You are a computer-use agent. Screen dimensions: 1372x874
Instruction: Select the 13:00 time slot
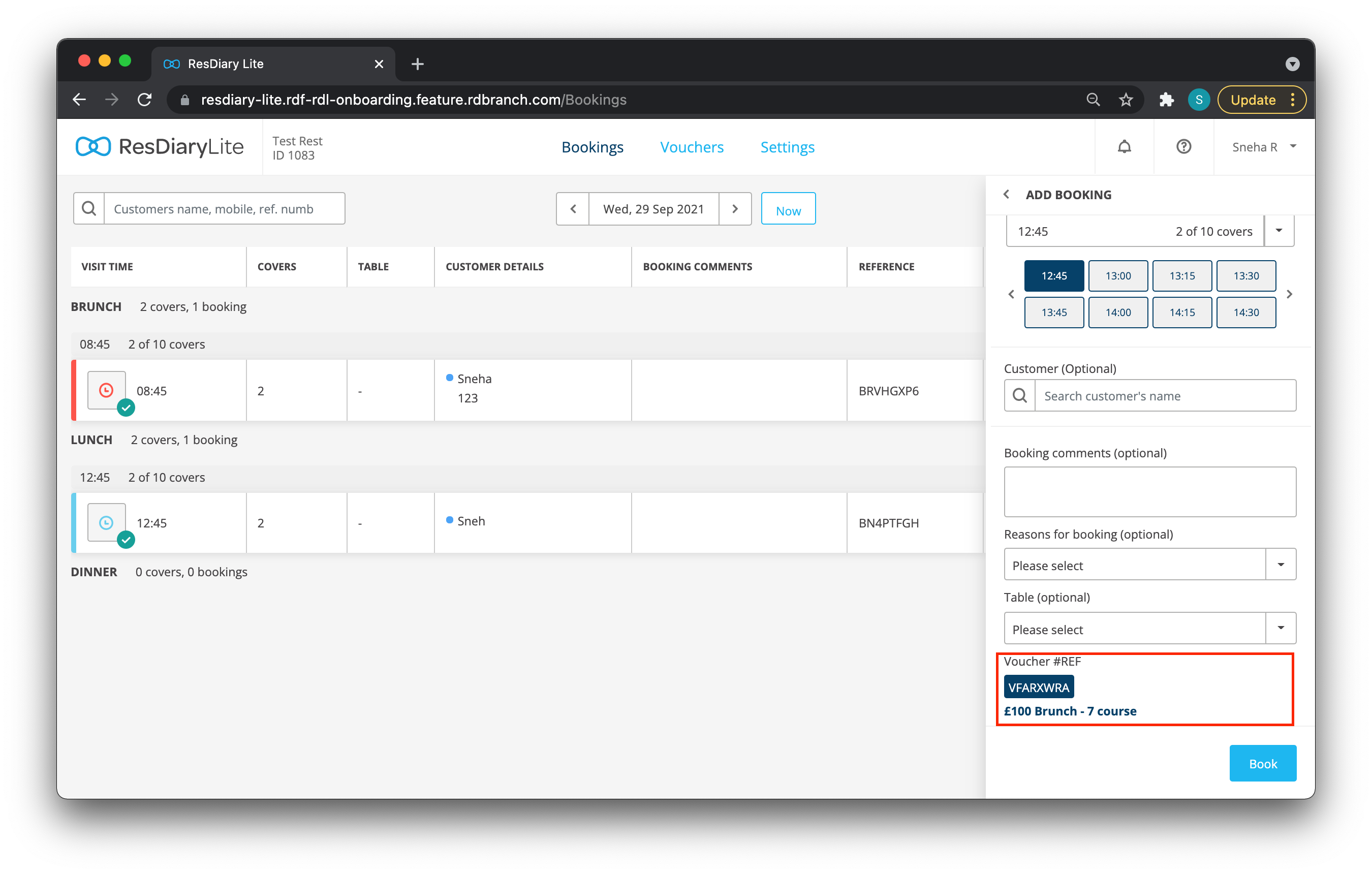click(1118, 276)
